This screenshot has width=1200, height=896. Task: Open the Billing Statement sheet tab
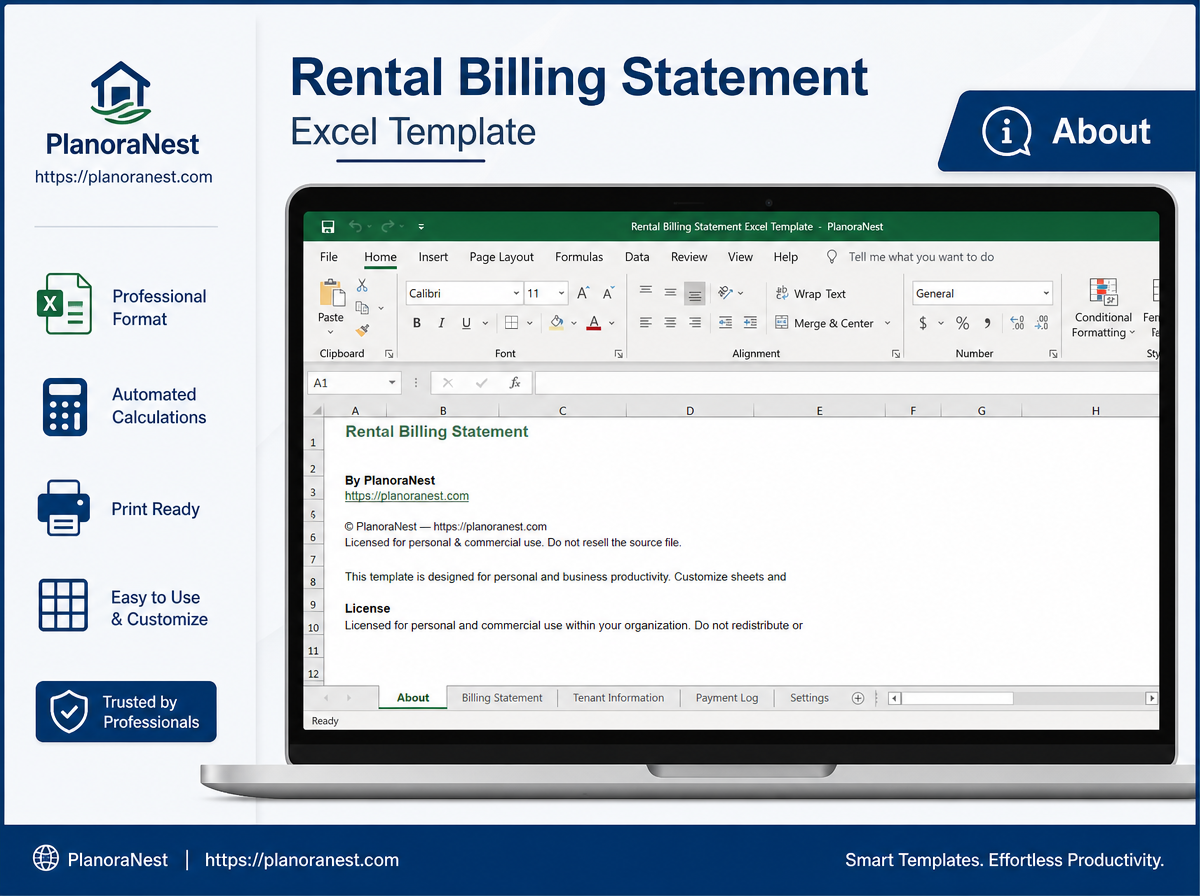click(502, 698)
